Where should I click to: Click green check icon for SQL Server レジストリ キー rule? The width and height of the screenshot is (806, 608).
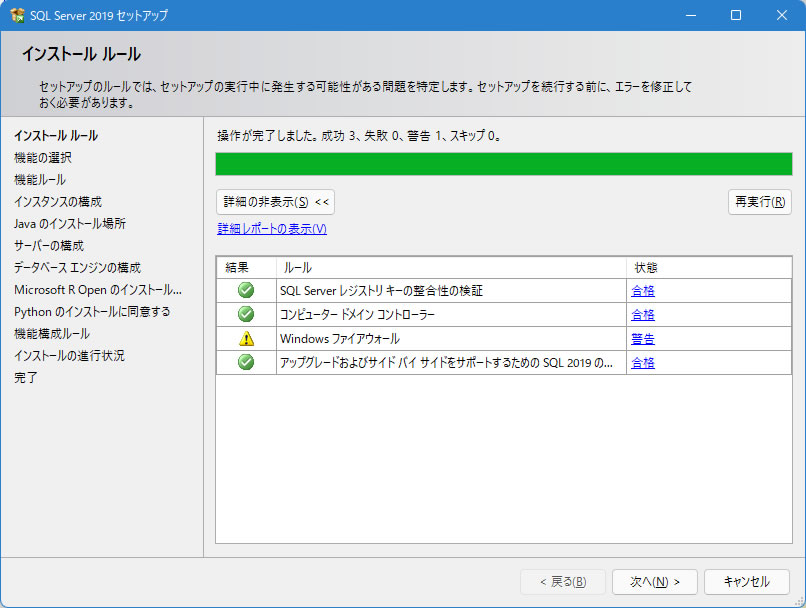246,291
